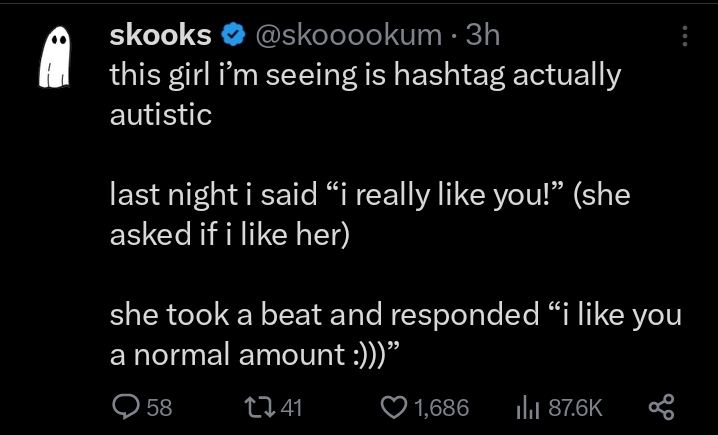Click the 1,686 likes count

pyautogui.click(x=440, y=407)
